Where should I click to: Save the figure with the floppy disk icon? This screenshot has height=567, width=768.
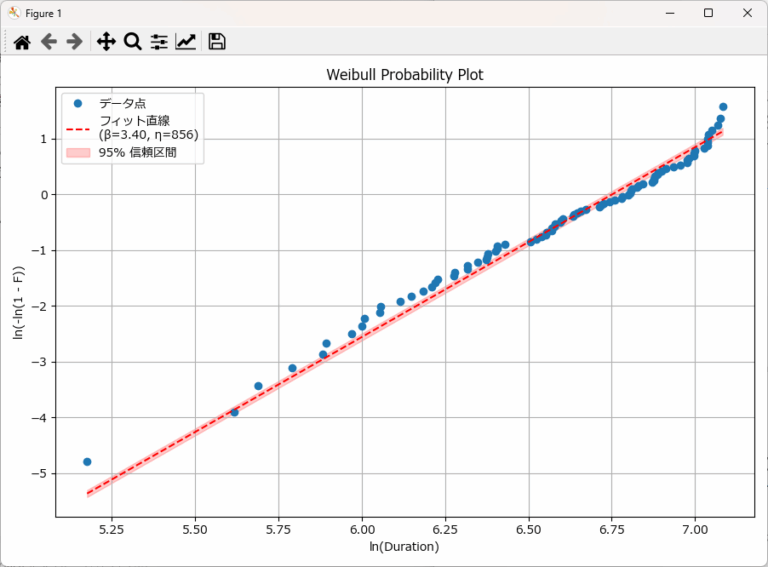pos(217,41)
